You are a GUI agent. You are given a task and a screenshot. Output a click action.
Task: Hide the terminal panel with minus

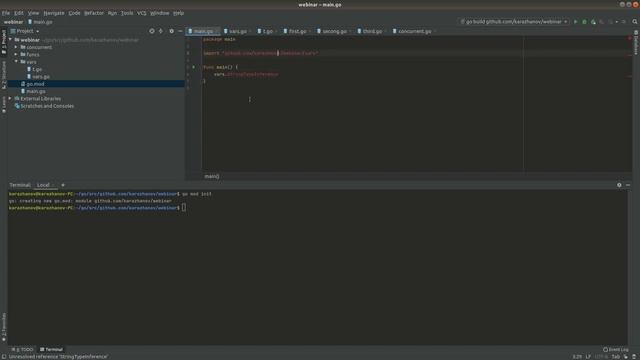[628, 185]
